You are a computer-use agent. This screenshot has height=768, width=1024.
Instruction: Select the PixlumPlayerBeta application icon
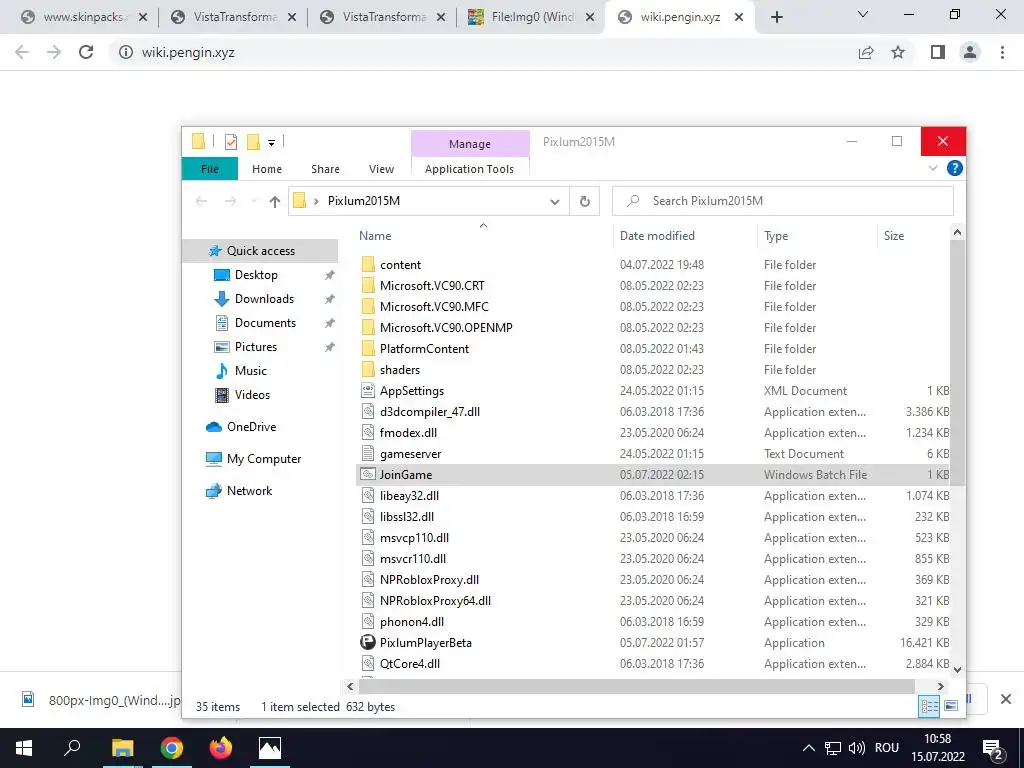click(368, 642)
